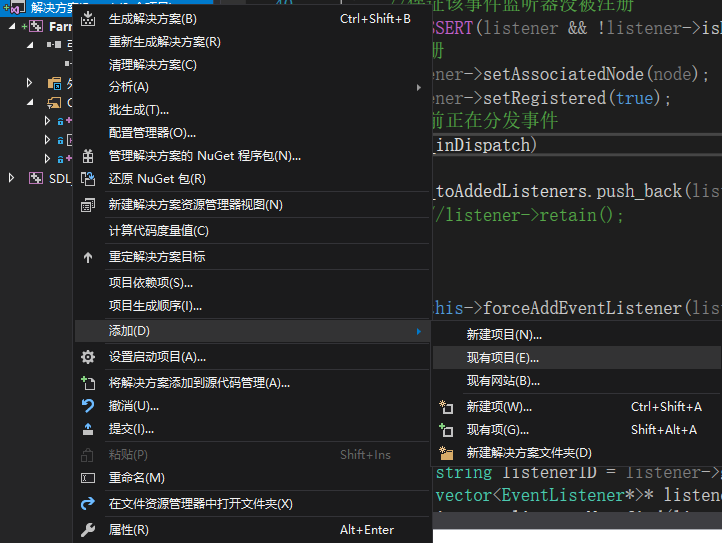
Task: Select 新建项目(N)... in Add submenu
Action: 504,335
